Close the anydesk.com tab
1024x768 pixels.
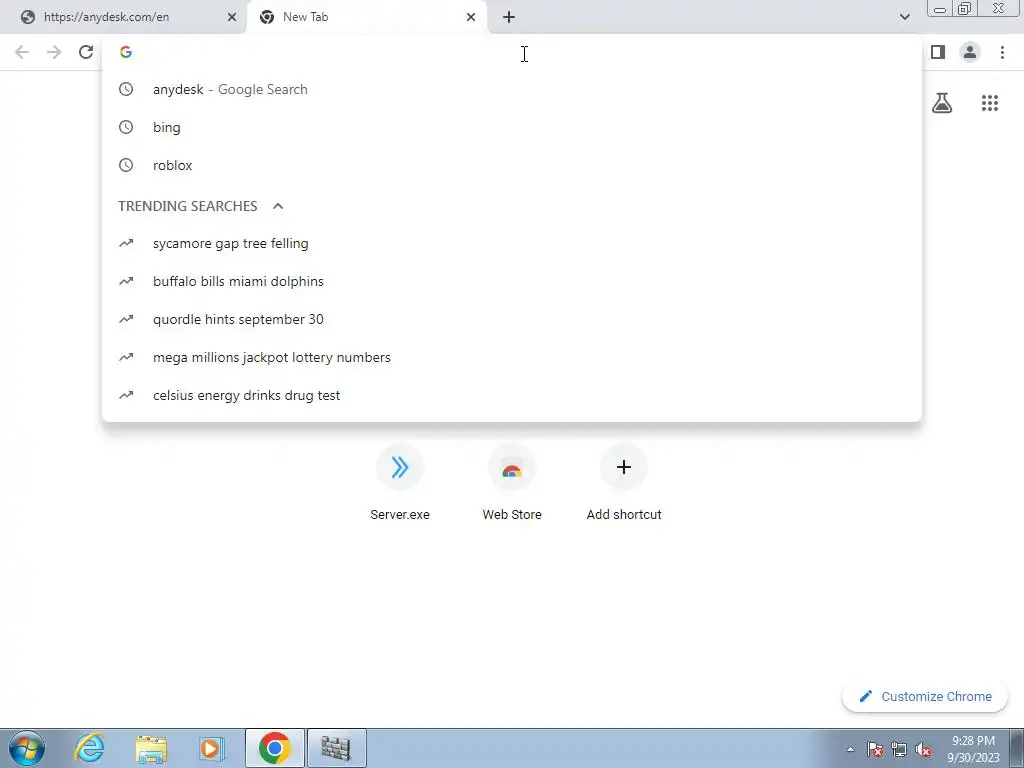tap(232, 17)
